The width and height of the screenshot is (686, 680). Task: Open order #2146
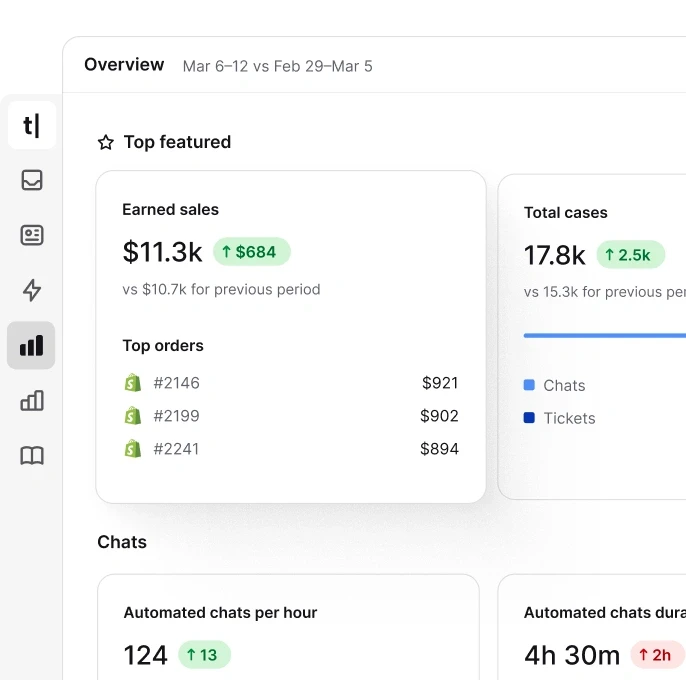pyautogui.click(x=176, y=383)
